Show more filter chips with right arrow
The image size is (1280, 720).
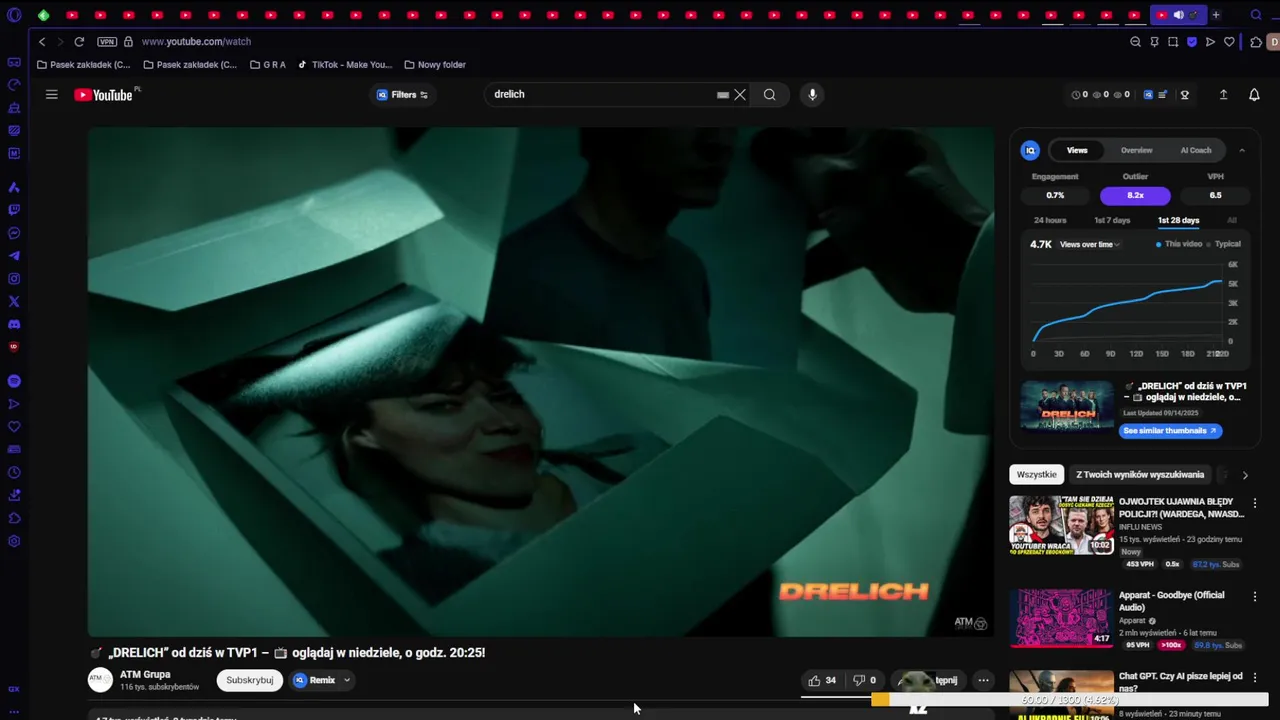point(1245,475)
